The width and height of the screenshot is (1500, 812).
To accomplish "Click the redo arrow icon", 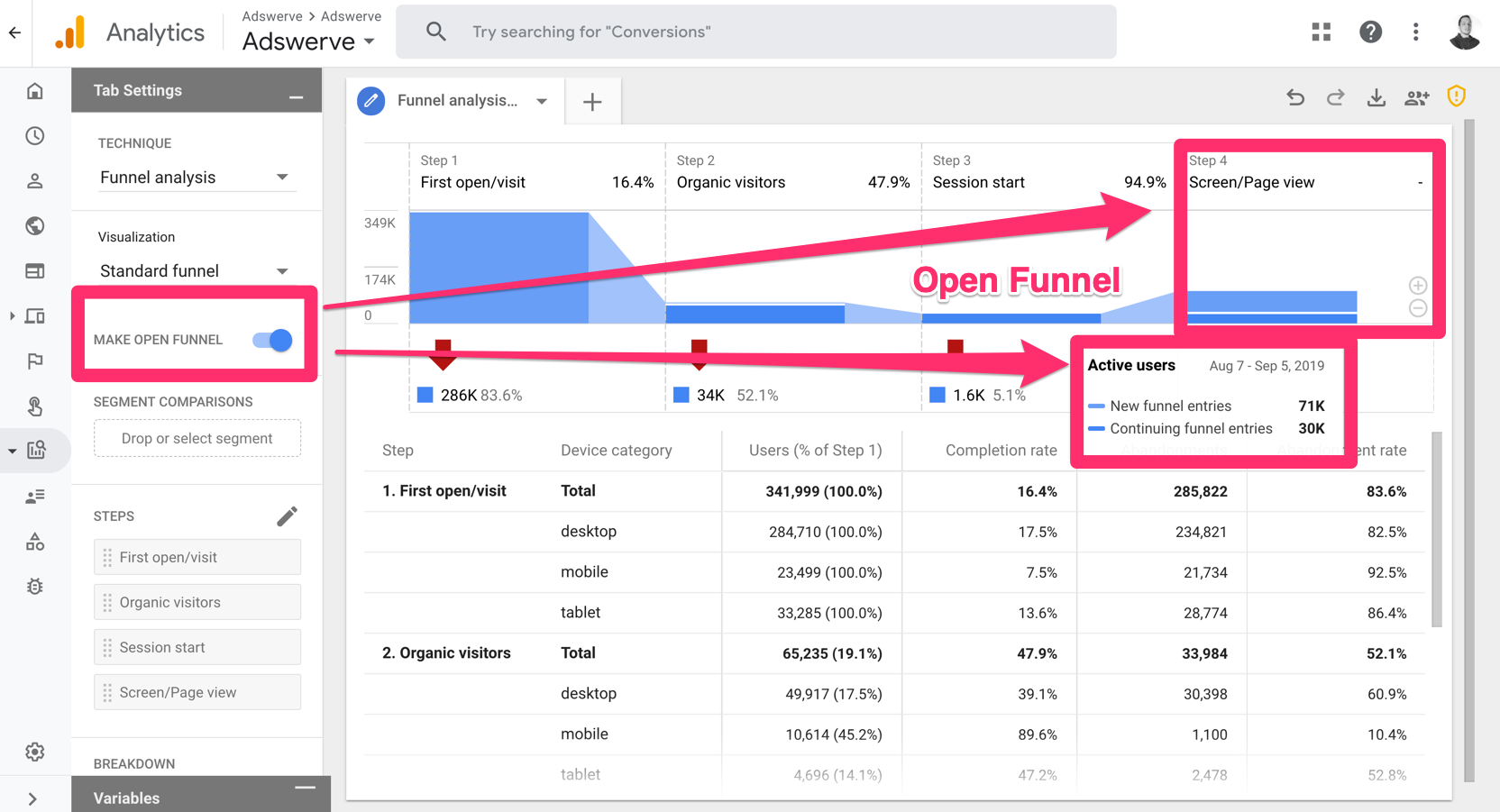I will (x=1335, y=97).
